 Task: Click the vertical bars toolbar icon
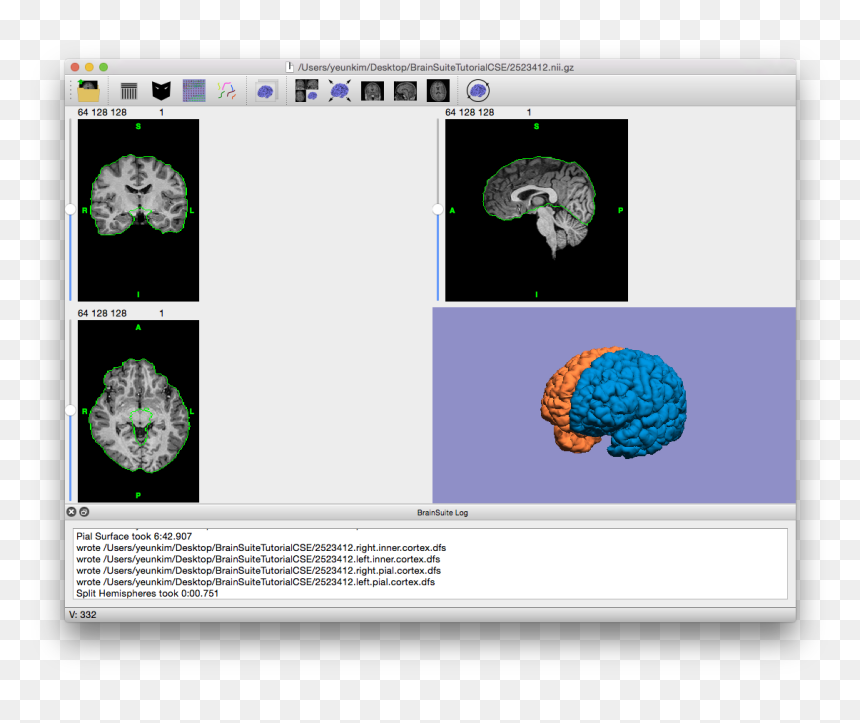129,91
